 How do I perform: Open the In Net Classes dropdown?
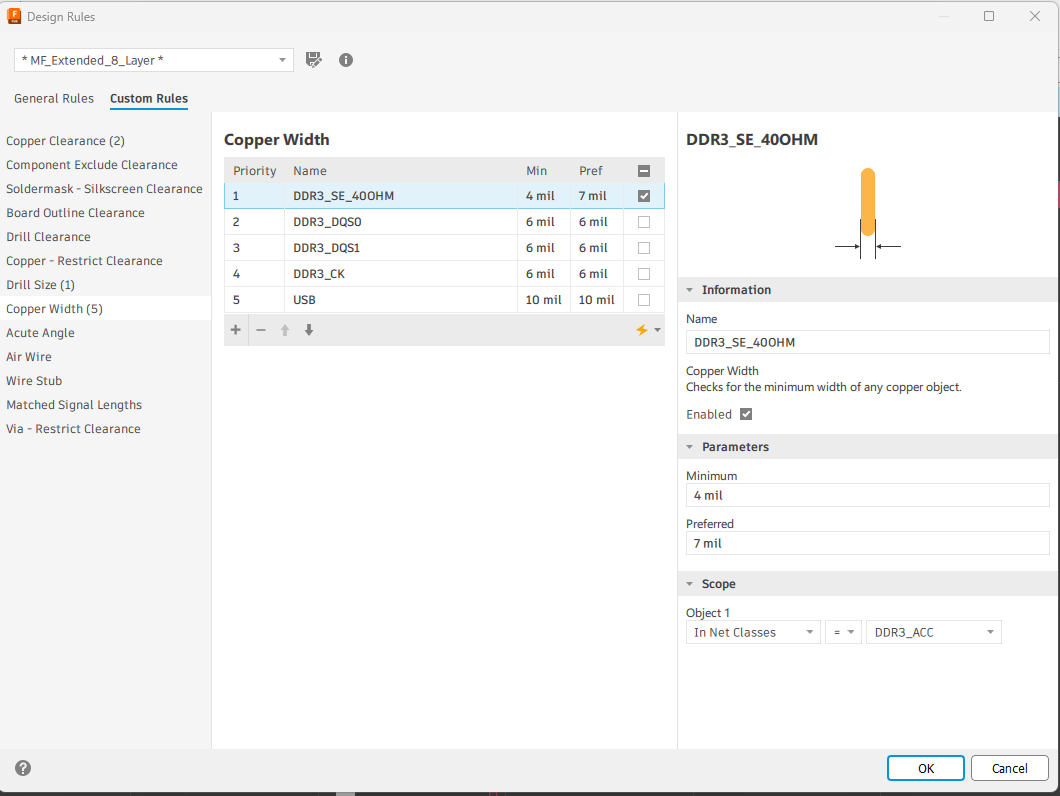753,632
